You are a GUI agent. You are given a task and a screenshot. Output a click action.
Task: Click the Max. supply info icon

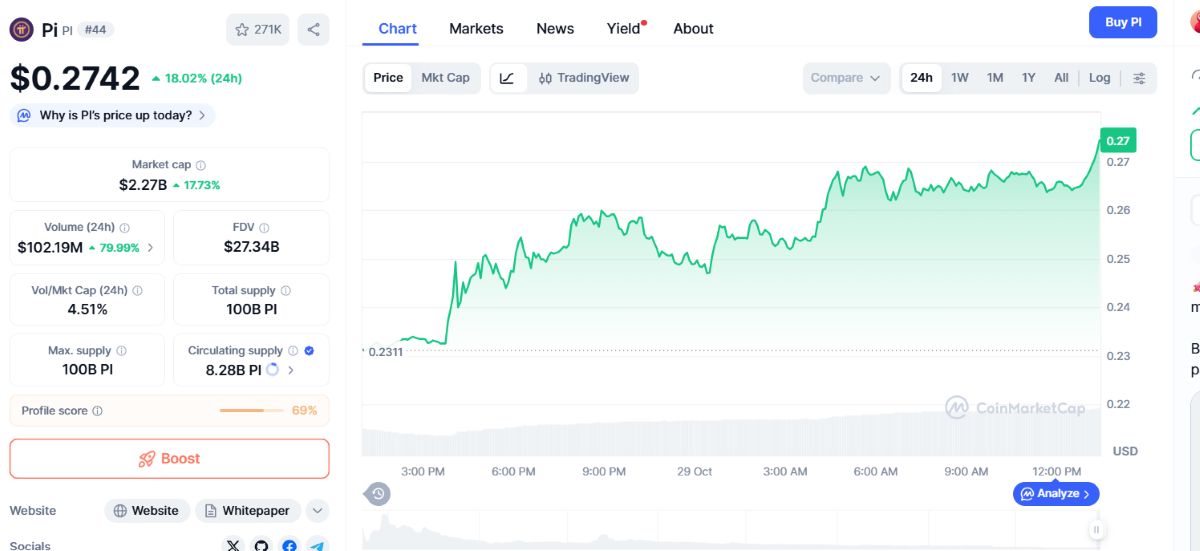121,351
